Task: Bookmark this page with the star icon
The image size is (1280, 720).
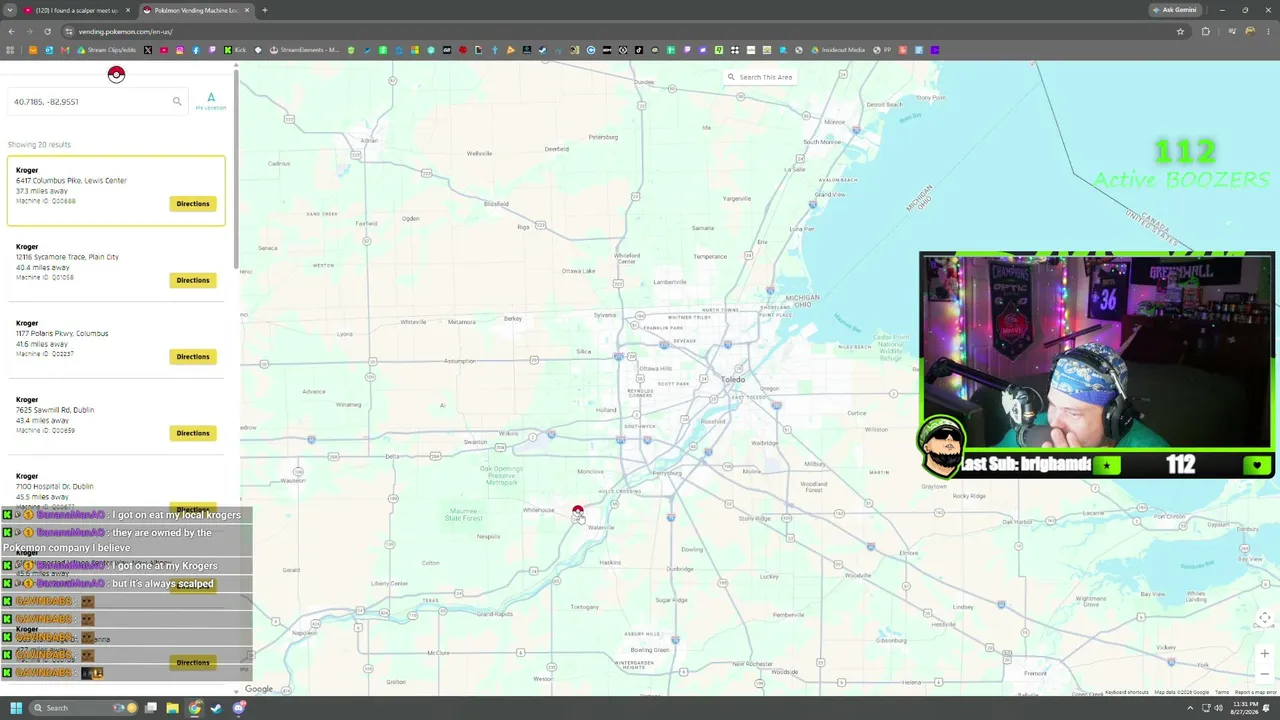Action: tap(1180, 31)
